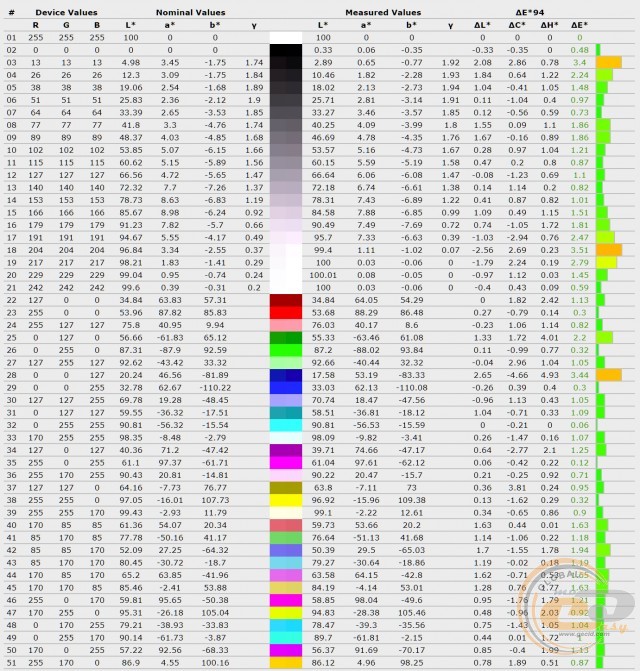Screen dimensions: 640x671
Task: Click the ΔC* column header
Action: point(517,25)
